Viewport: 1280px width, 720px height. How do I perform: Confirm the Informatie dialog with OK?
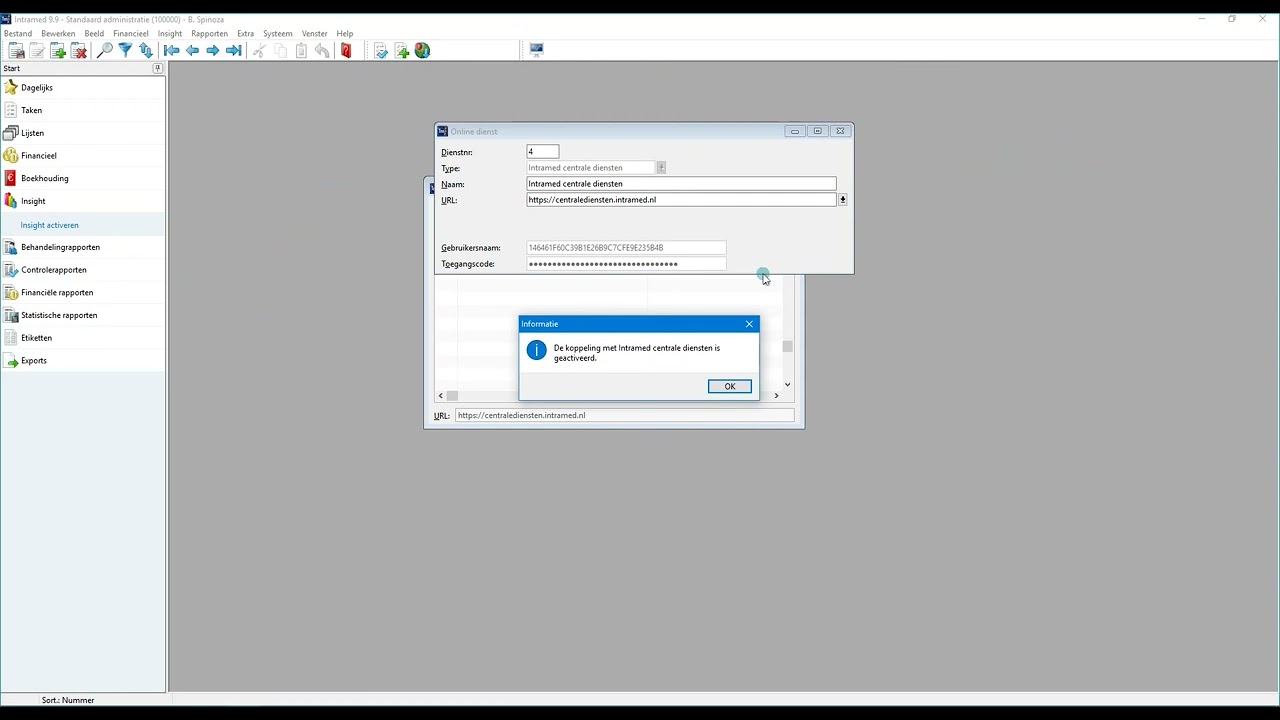tap(730, 387)
